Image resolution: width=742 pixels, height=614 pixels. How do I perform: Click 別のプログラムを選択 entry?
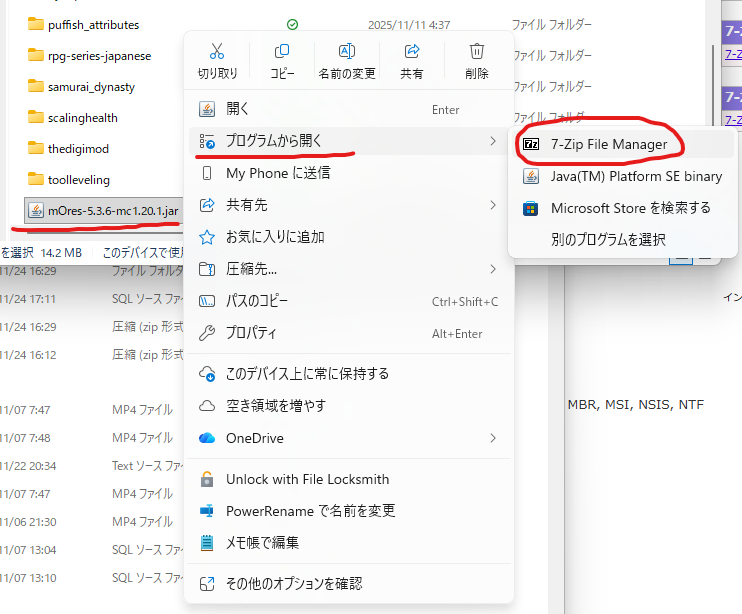(608, 239)
